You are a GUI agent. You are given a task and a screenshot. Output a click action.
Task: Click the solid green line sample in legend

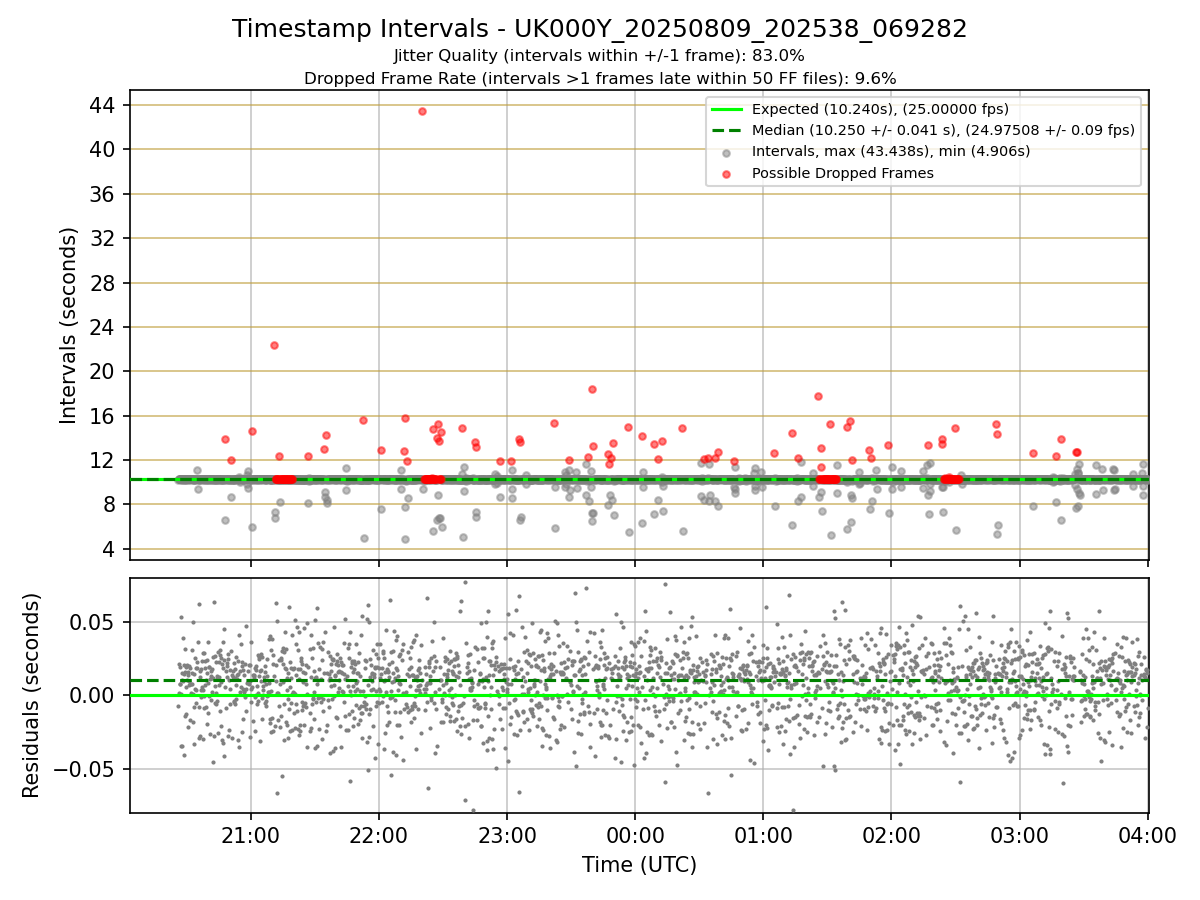[x=726, y=109]
